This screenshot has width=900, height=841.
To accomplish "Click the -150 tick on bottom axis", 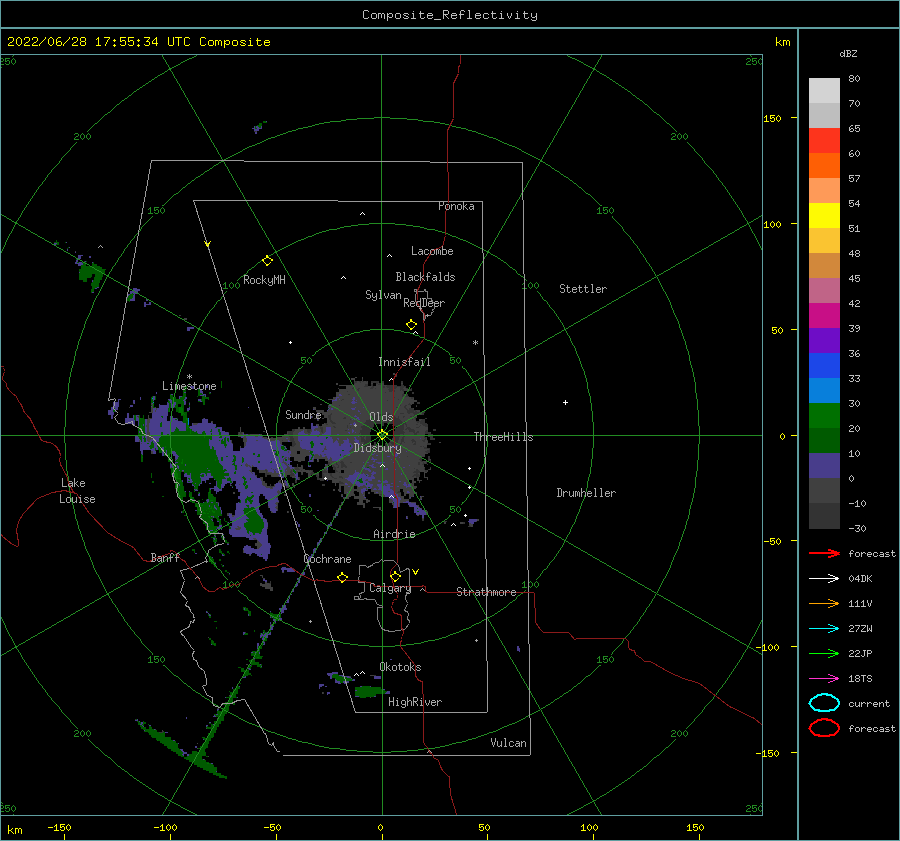I will pyautogui.click(x=59, y=827).
